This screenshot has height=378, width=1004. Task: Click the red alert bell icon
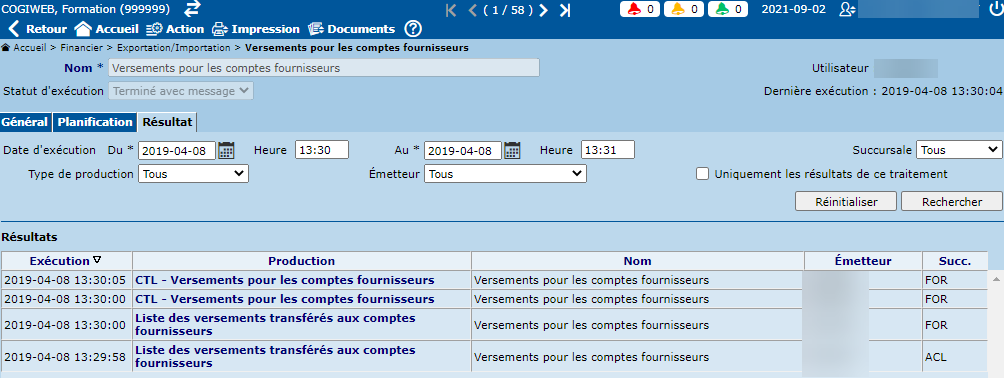[x=634, y=10]
